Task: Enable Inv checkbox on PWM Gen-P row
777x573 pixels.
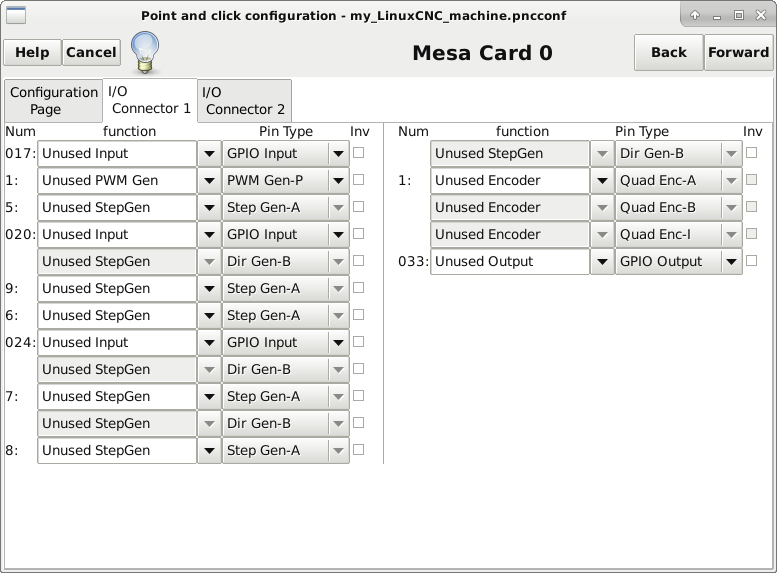Action: pyautogui.click(x=358, y=179)
